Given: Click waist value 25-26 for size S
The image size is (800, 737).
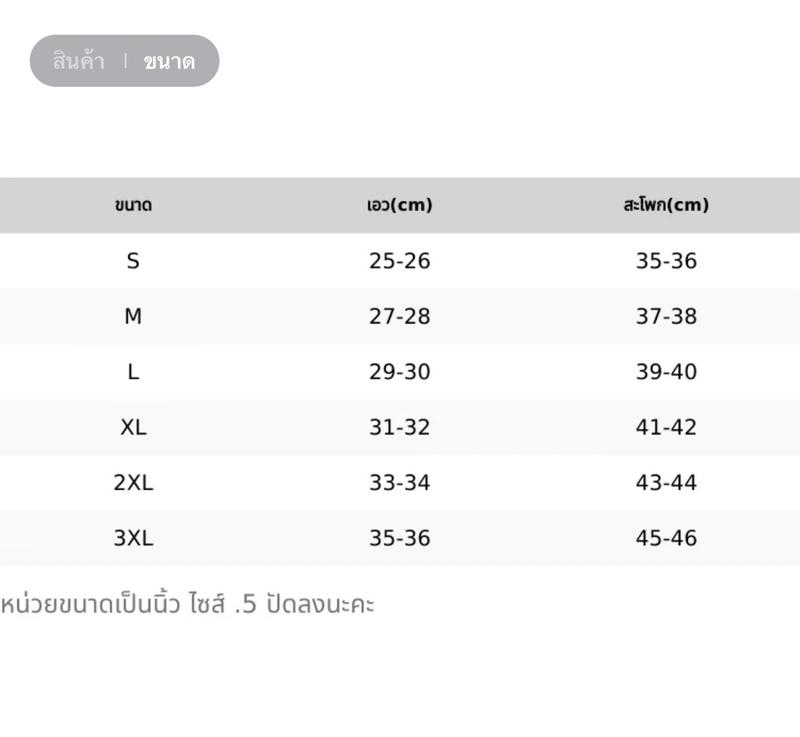Looking at the screenshot, I should click(399, 261).
